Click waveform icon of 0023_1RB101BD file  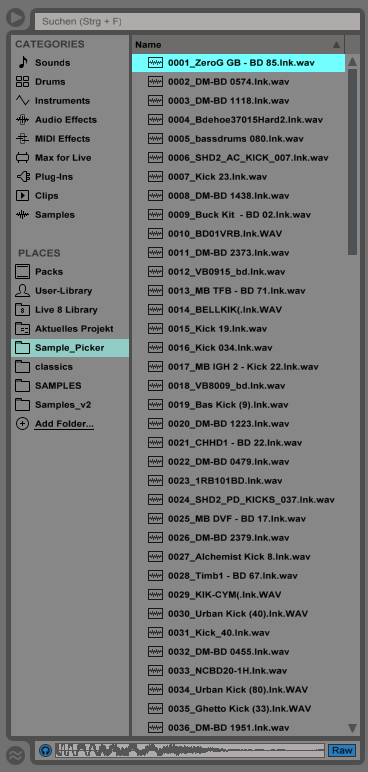click(155, 481)
